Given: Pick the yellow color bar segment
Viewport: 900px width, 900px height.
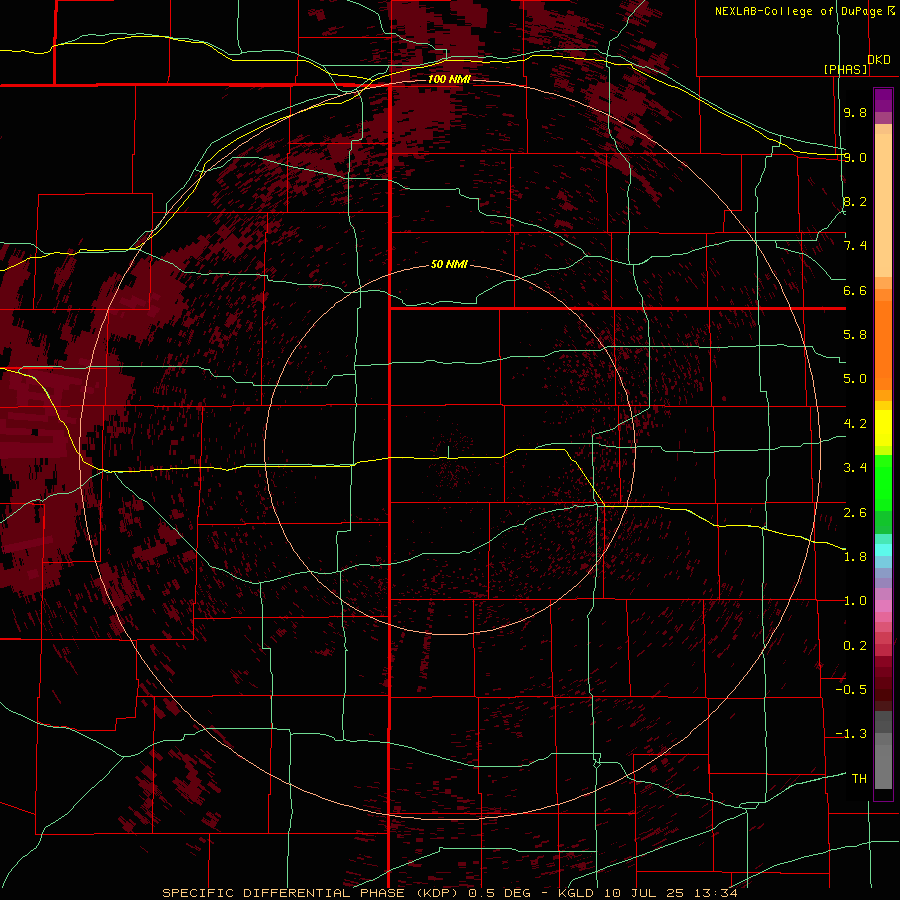Looking at the screenshot, I should (x=883, y=428).
